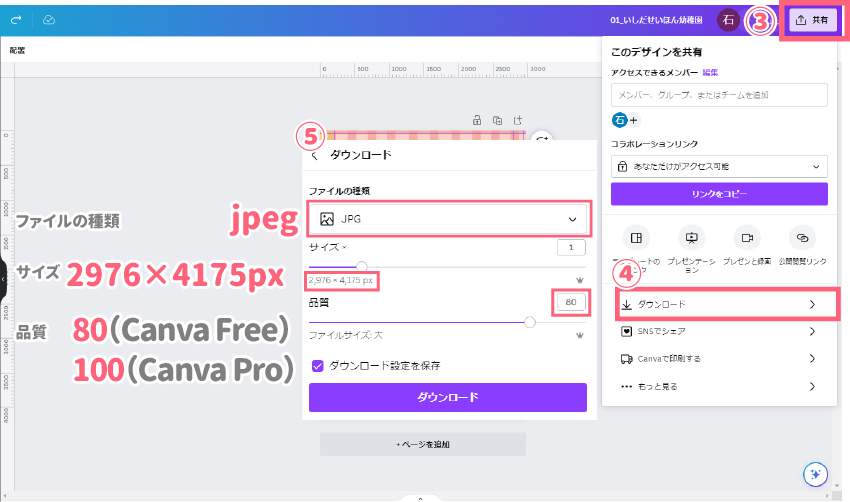Click the crown icon beside size dimensions
850x502 pixels.
point(579,280)
